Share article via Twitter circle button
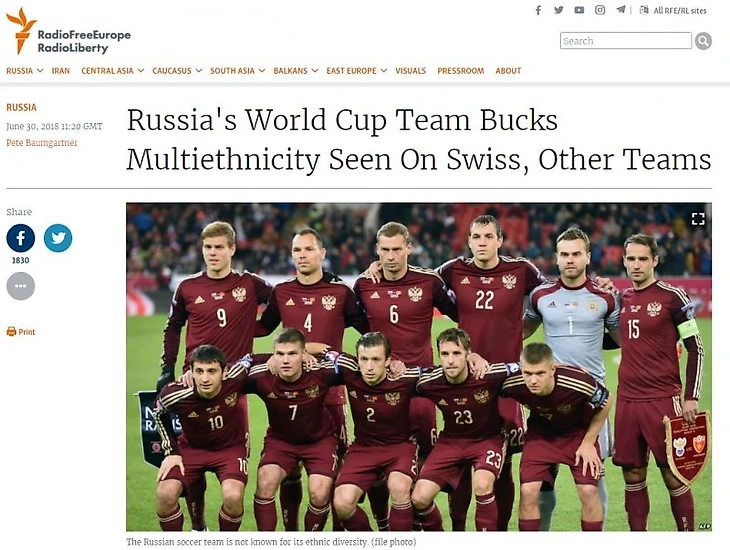Image resolution: width=730 pixels, height=550 pixels. 58,238
